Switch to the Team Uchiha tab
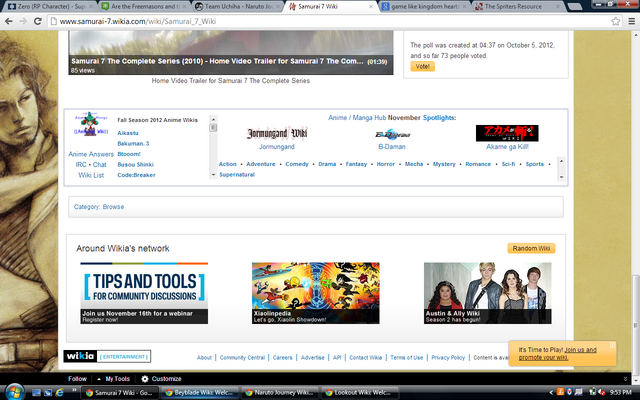Screen dimensions: 640x400 238,7
